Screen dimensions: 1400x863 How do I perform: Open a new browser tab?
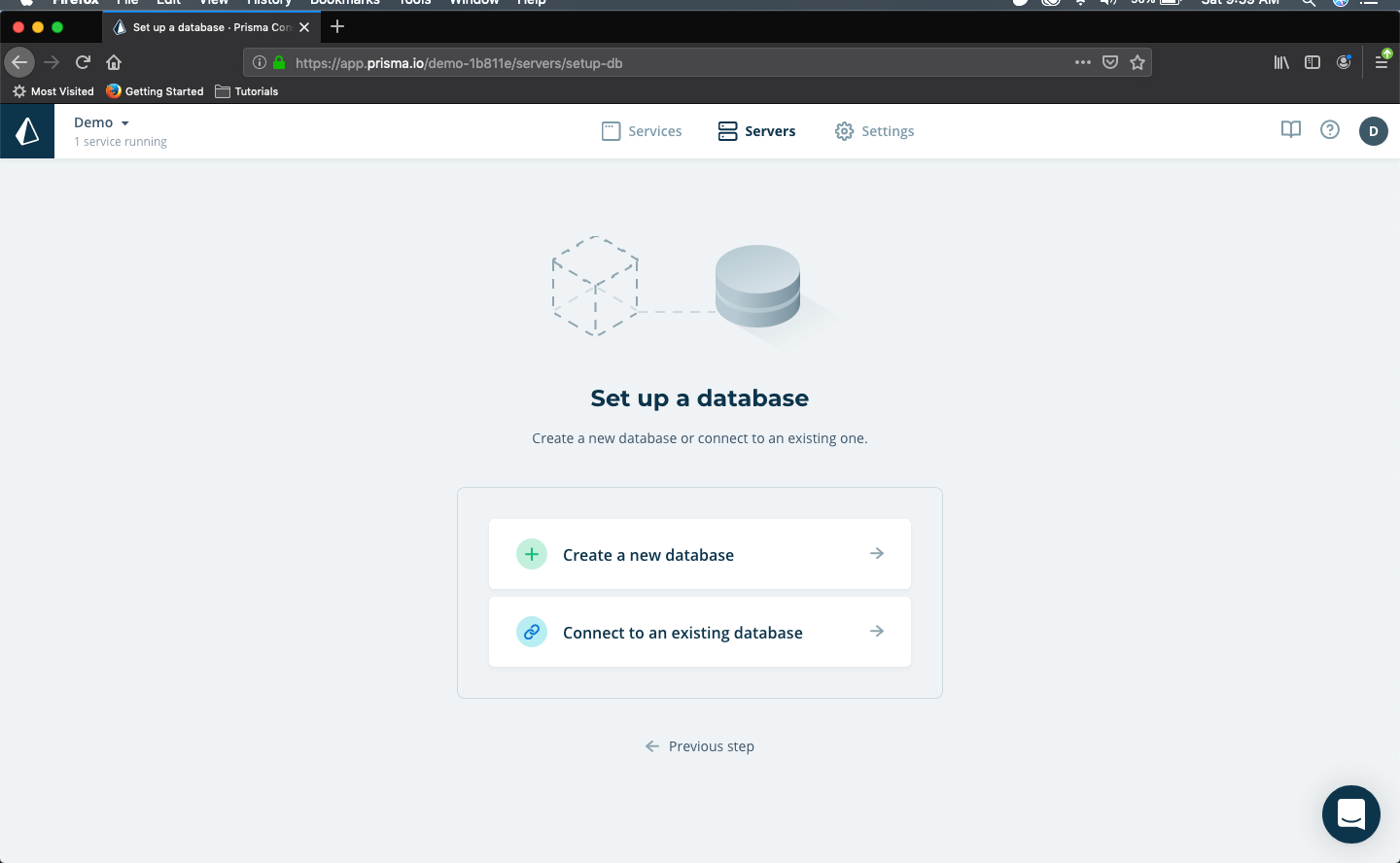pos(337,26)
